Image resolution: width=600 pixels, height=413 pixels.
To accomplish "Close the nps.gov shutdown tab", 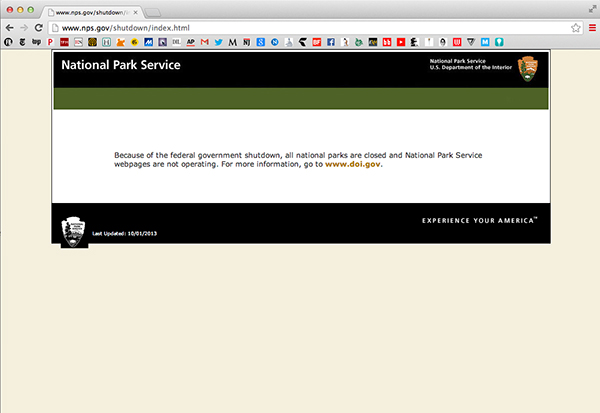I will 135,12.
